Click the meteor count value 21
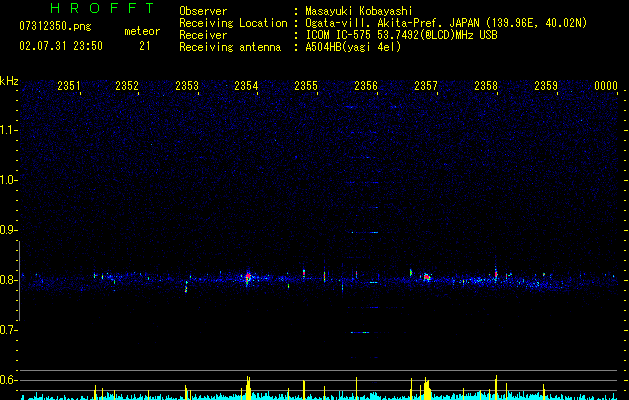This screenshot has height=400, width=629. click(x=145, y=46)
